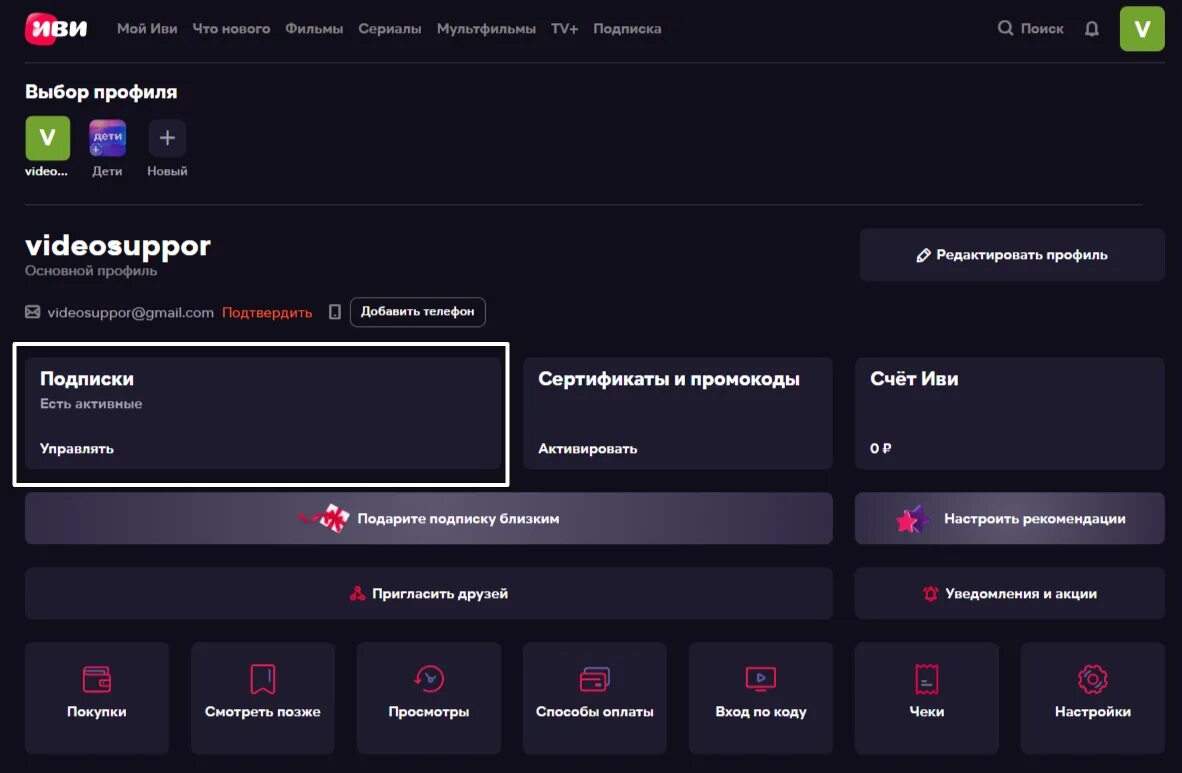
Task: Open Уведомления и акции button
Action: (x=1009, y=594)
